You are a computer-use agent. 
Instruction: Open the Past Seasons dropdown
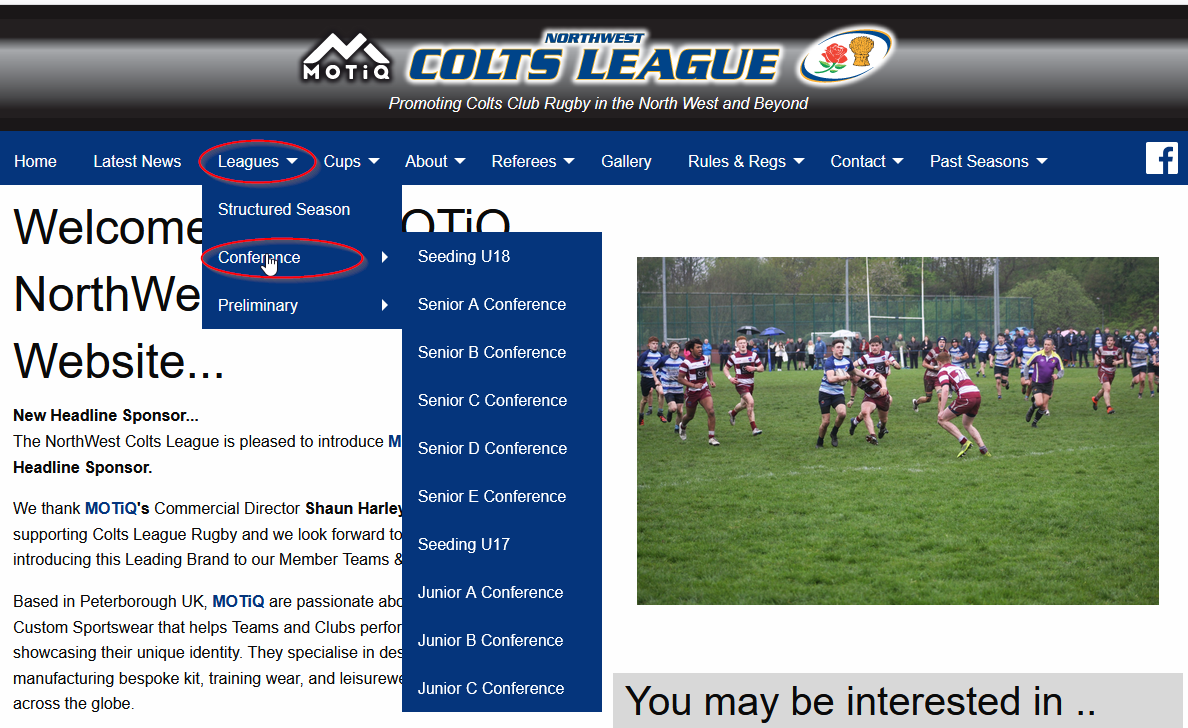click(988, 161)
